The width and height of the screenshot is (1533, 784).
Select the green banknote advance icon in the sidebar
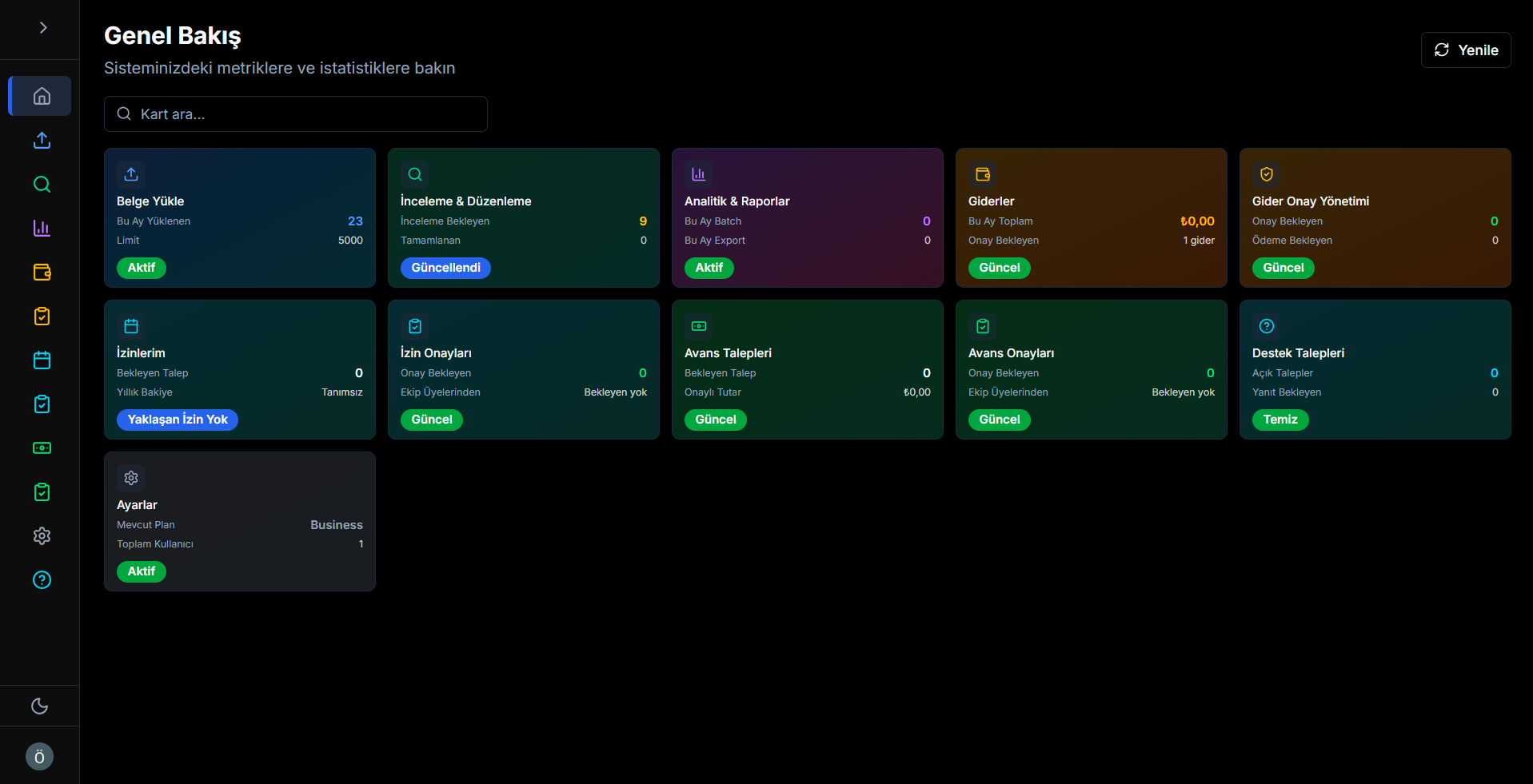point(42,448)
